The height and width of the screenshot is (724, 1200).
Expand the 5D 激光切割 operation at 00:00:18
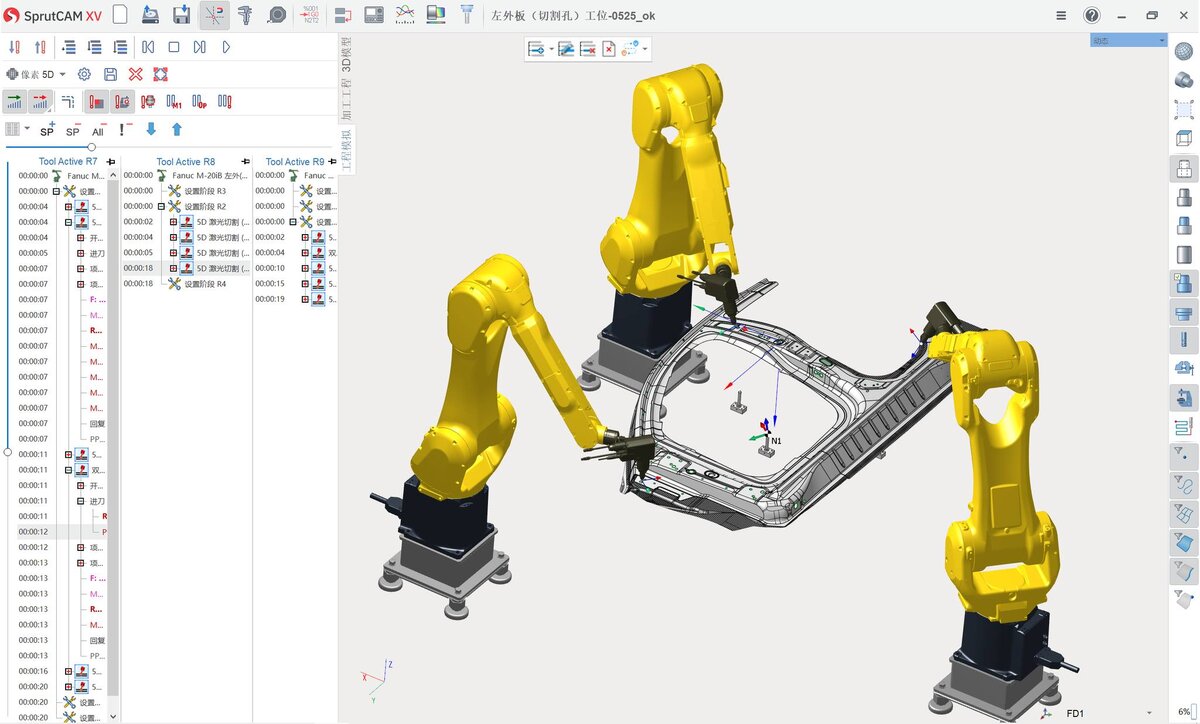(173, 268)
